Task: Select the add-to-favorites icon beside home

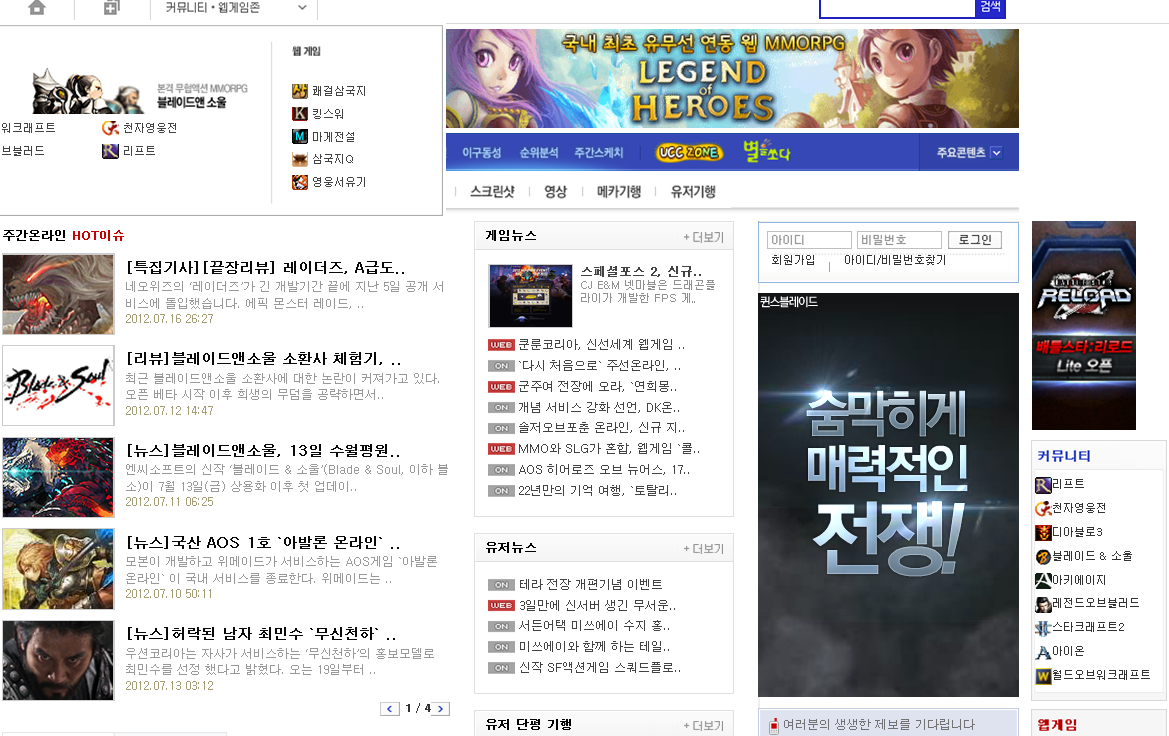Action: [x=110, y=9]
